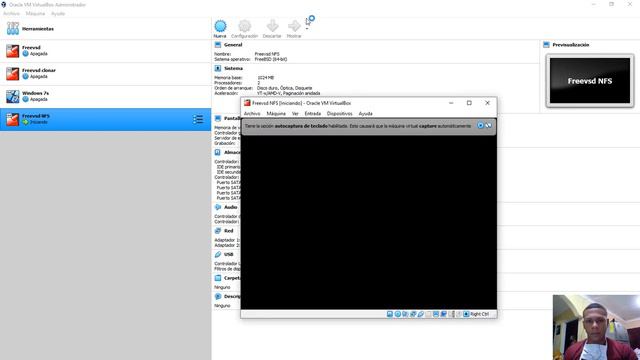Click the Audio section header

tap(231, 207)
